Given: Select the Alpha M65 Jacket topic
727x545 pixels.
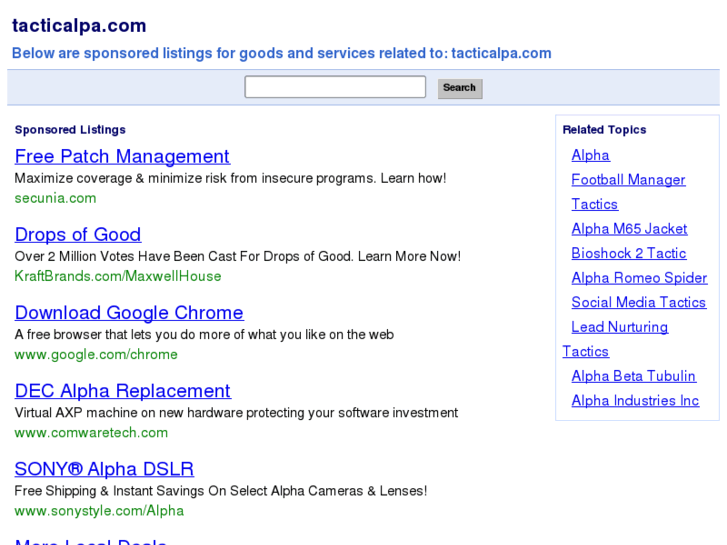Looking at the screenshot, I should pyautogui.click(x=629, y=229).
